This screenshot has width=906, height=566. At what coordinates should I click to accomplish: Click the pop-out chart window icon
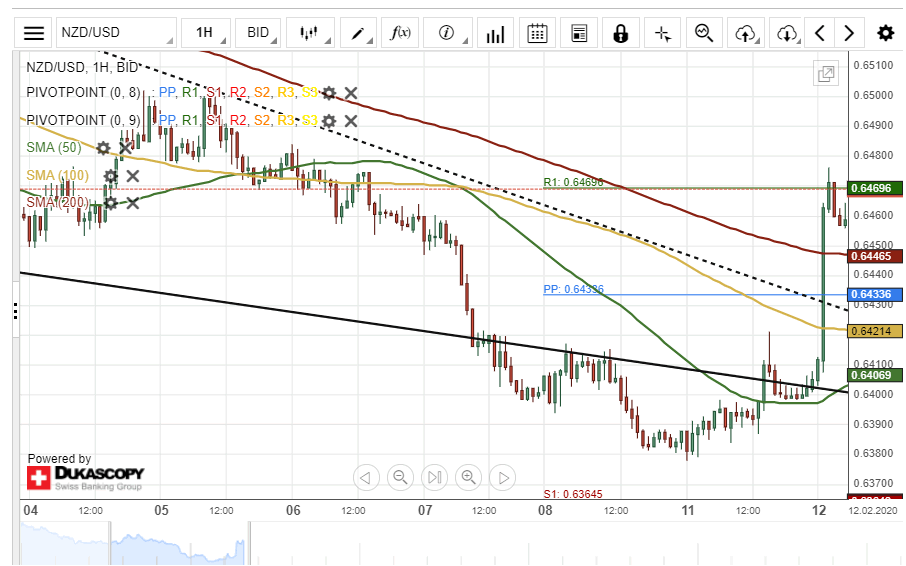(x=826, y=73)
